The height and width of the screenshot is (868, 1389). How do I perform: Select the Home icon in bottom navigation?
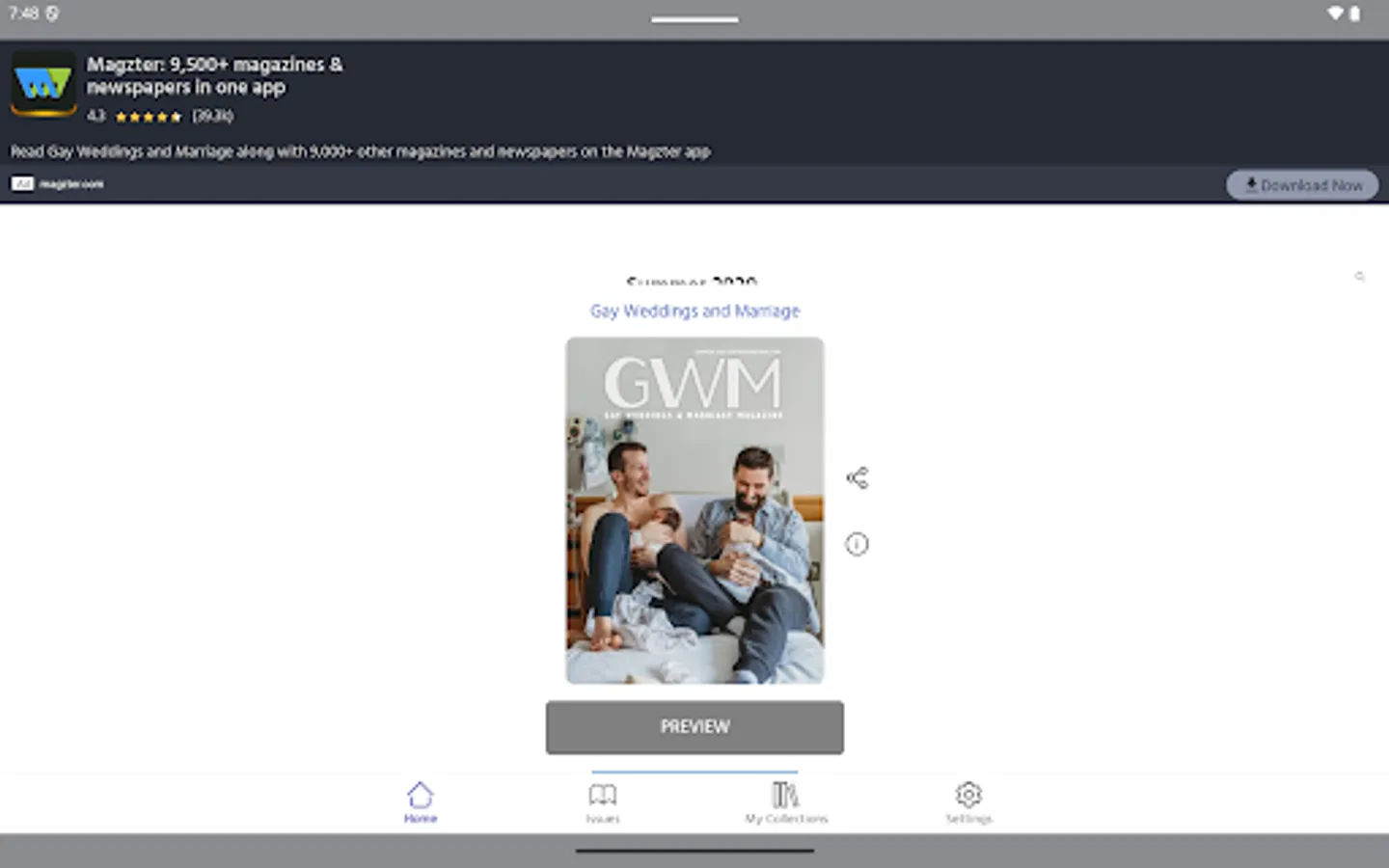(420, 791)
